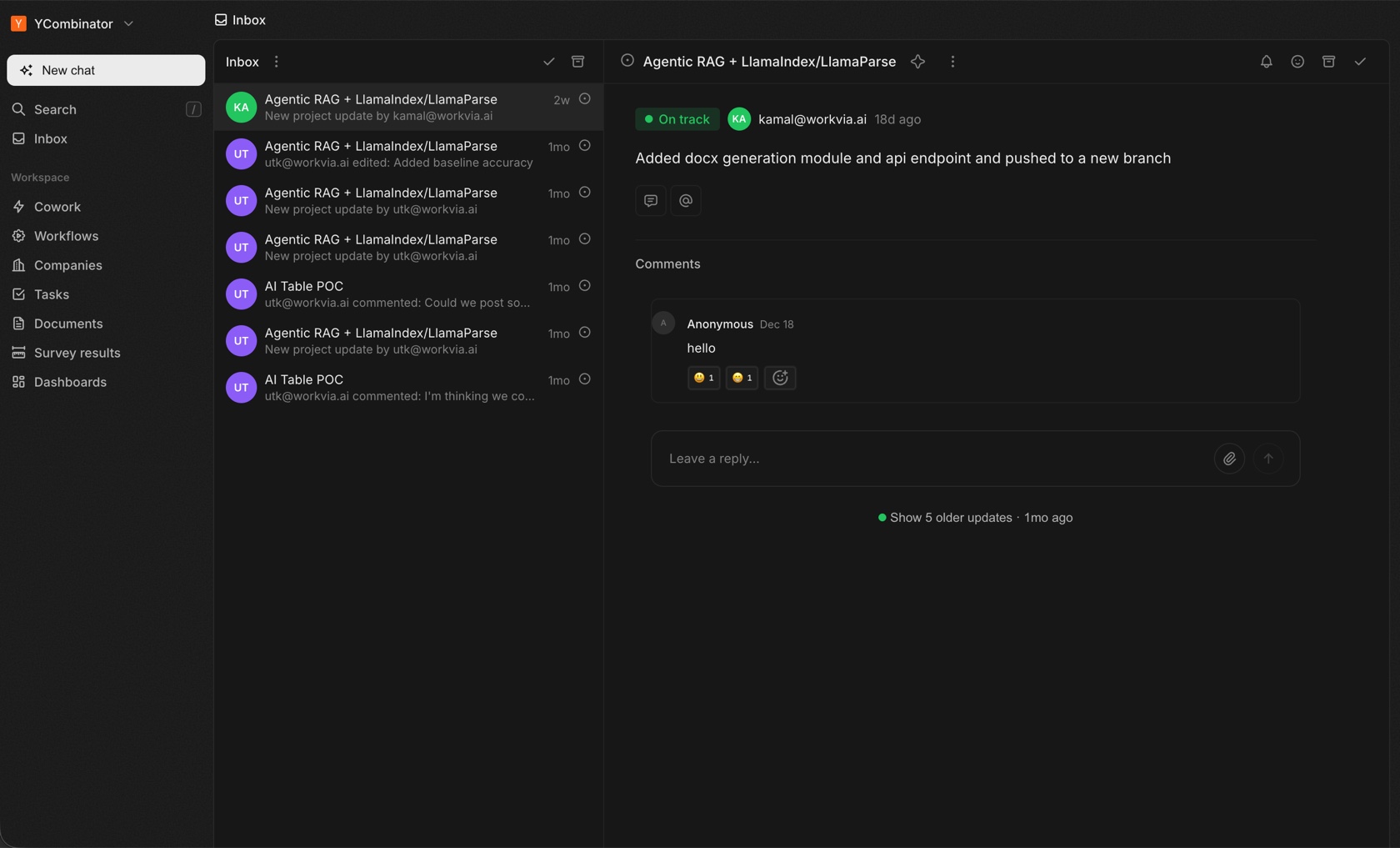Open Companies in the sidebar

tap(106, 265)
